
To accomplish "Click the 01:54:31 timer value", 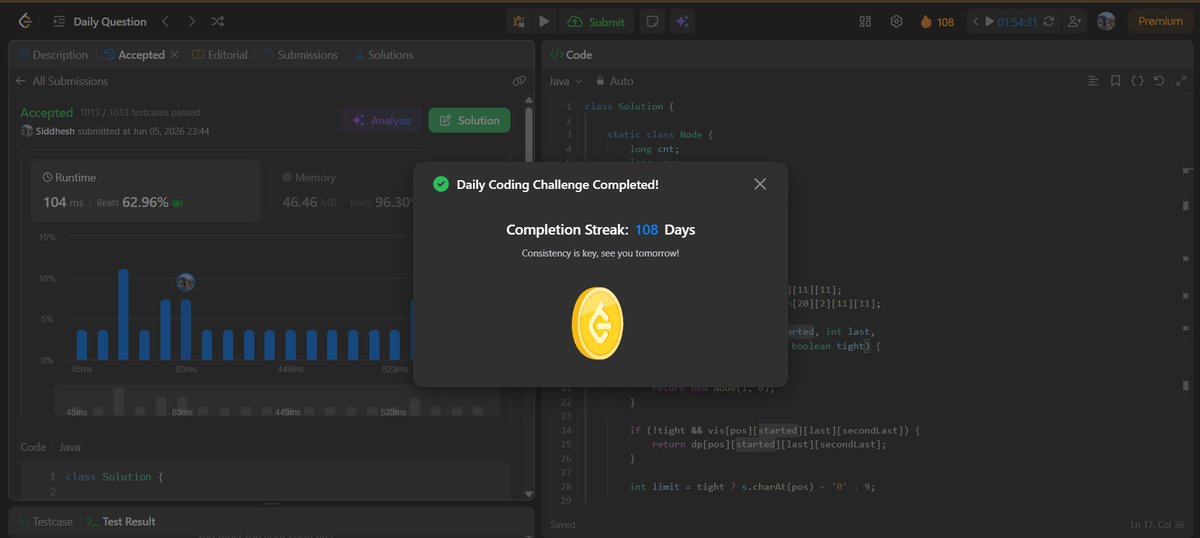I will click(1017, 21).
